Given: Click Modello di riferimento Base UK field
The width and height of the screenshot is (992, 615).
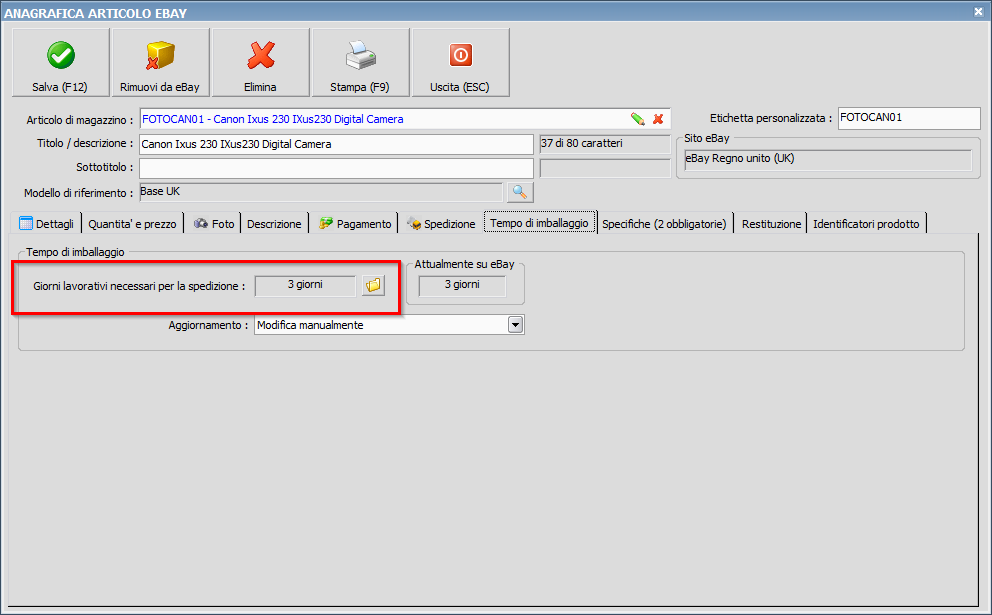Looking at the screenshot, I should click(x=321, y=192).
